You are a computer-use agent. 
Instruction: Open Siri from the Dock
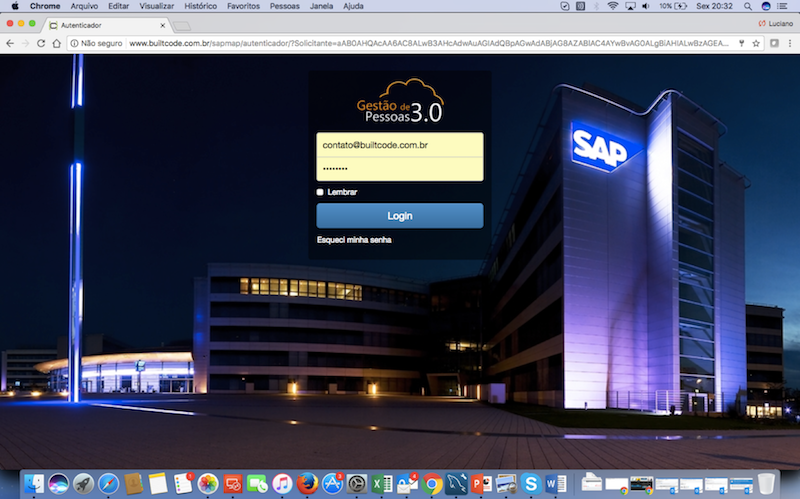coord(58,484)
